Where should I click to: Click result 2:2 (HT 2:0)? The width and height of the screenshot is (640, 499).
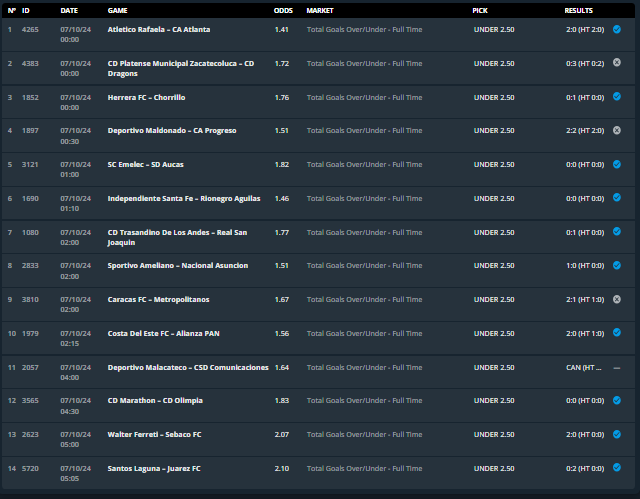(585, 131)
